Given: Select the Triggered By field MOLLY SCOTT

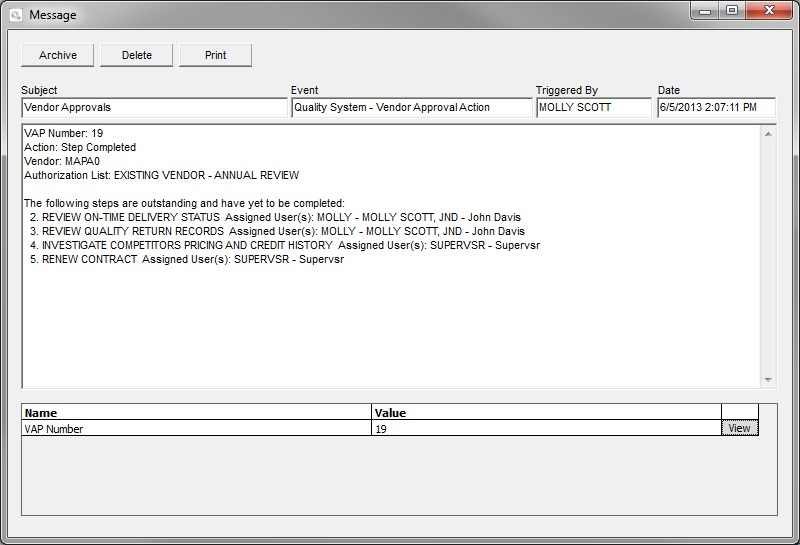Looking at the screenshot, I should pyautogui.click(x=594, y=108).
